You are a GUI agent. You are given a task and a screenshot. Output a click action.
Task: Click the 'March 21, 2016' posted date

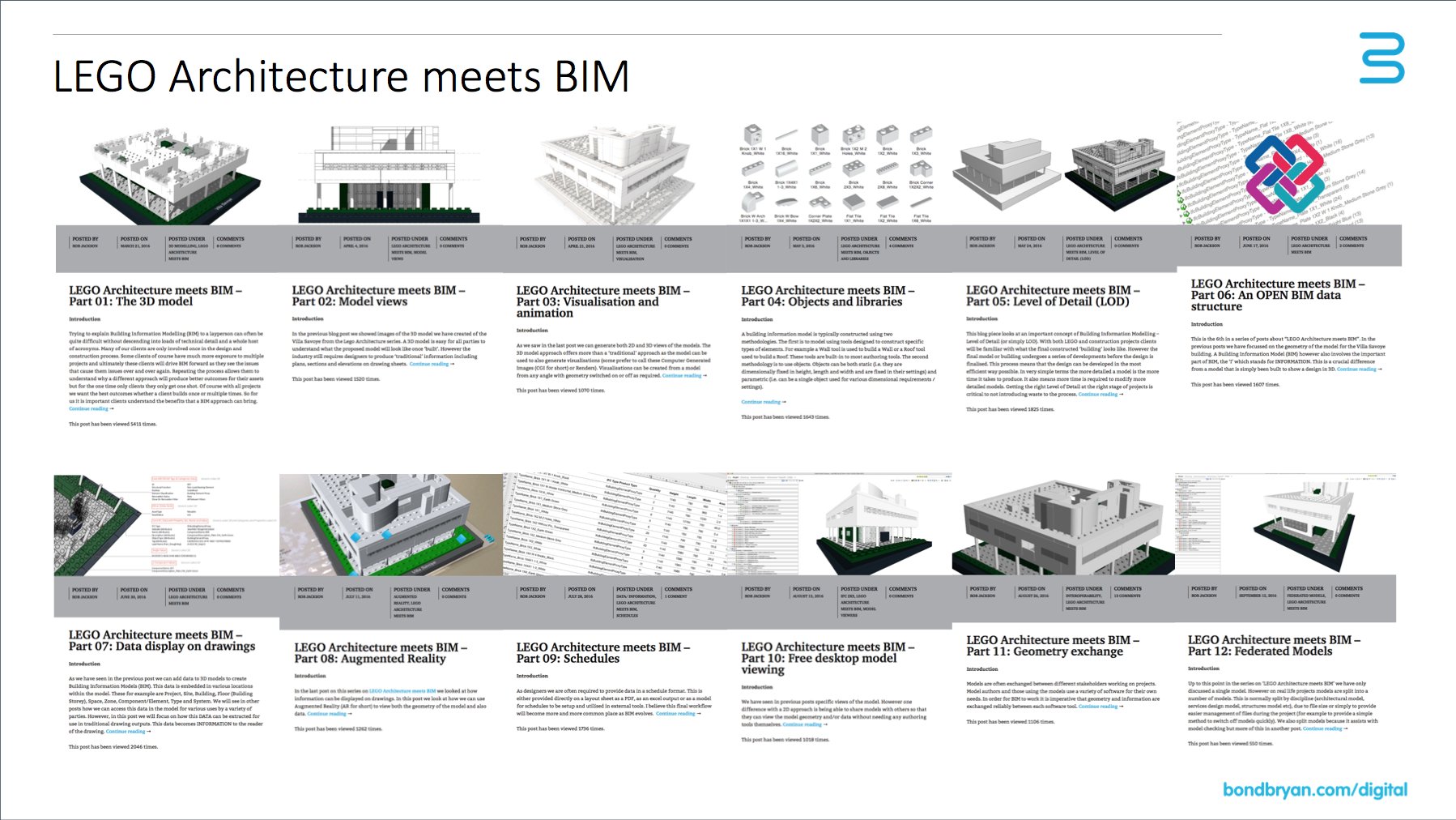[134, 246]
